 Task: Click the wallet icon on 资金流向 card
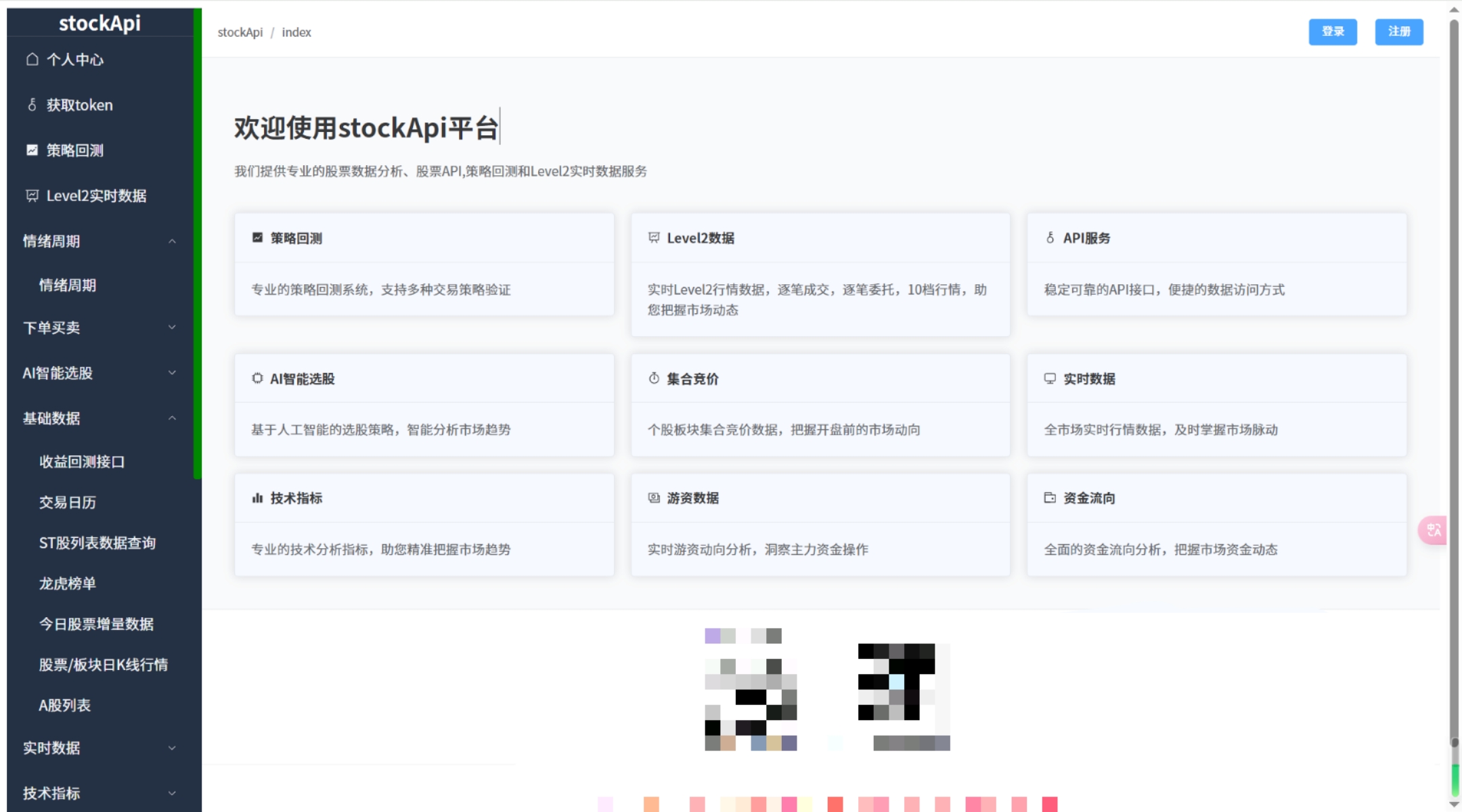coord(1050,498)
